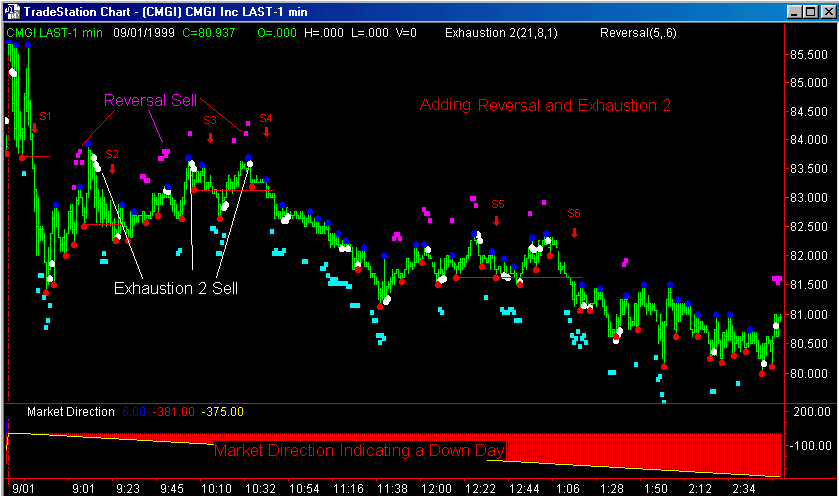Click the yellow -375.00 Market Direction value

222,411
